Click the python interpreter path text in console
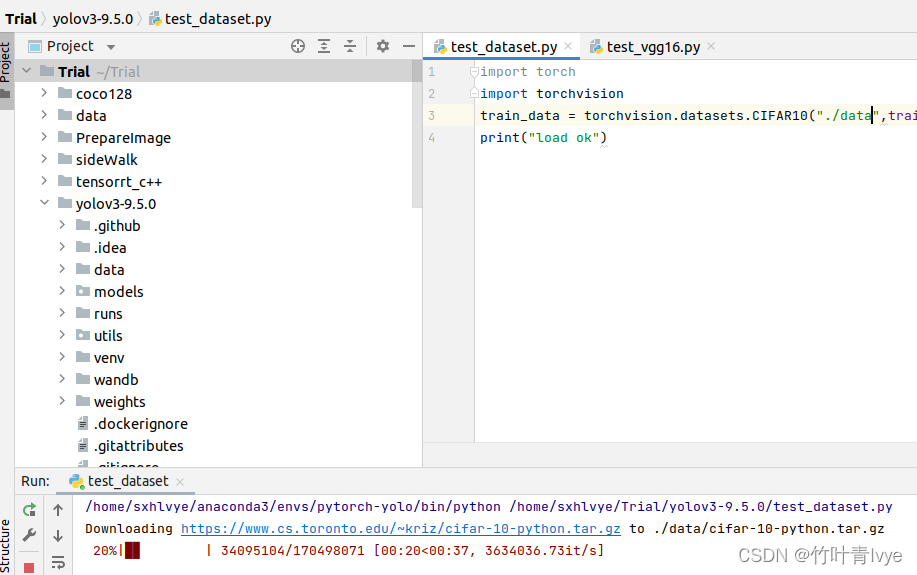 pyautogui.click(x=293, y=507)
